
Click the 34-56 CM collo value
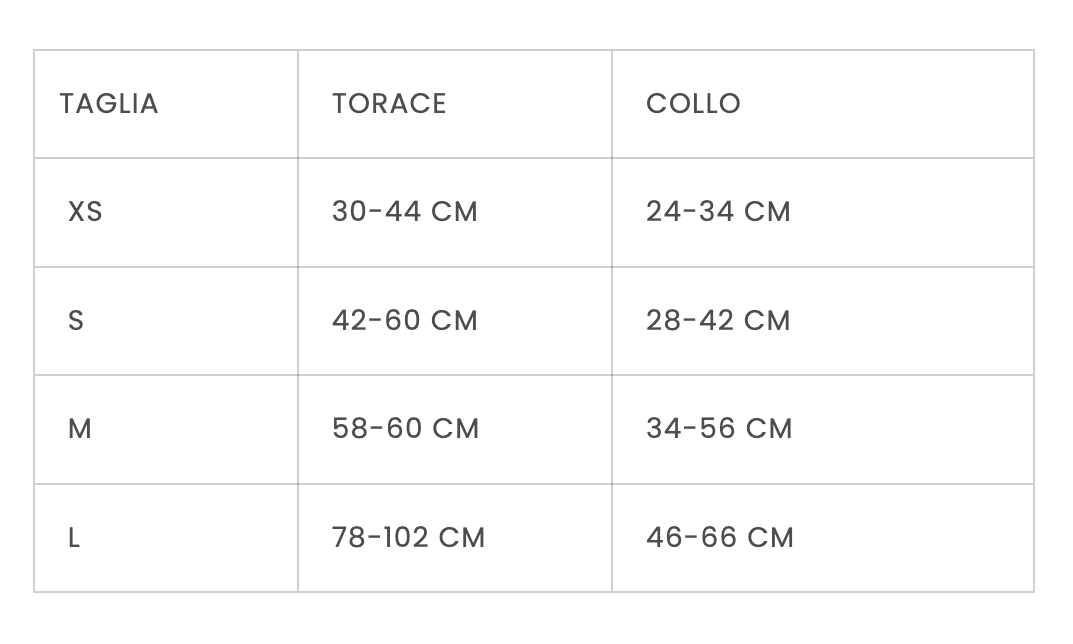pyautogui.click(x=718, y=429)
